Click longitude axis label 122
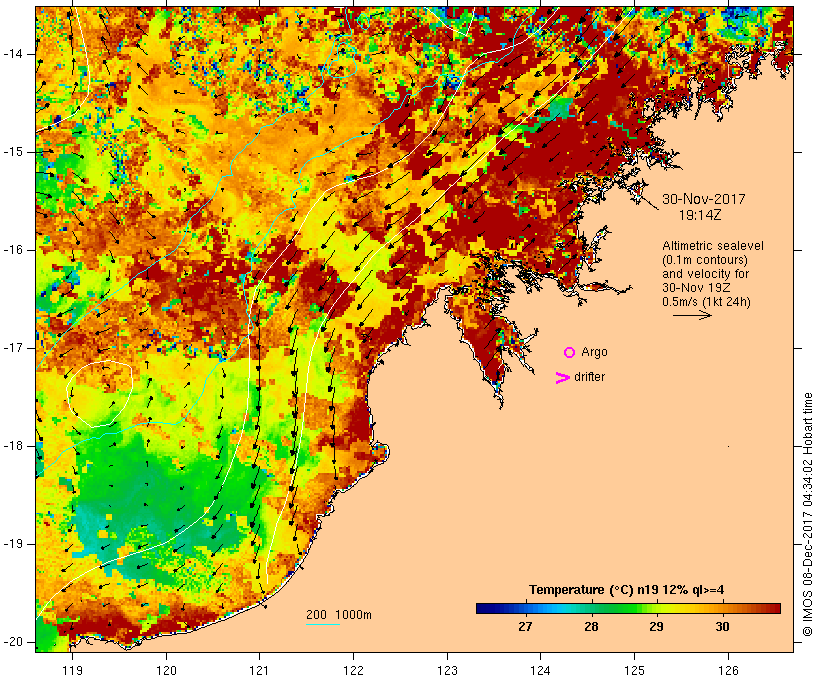 pyautogui.click(x=354, y=670)
